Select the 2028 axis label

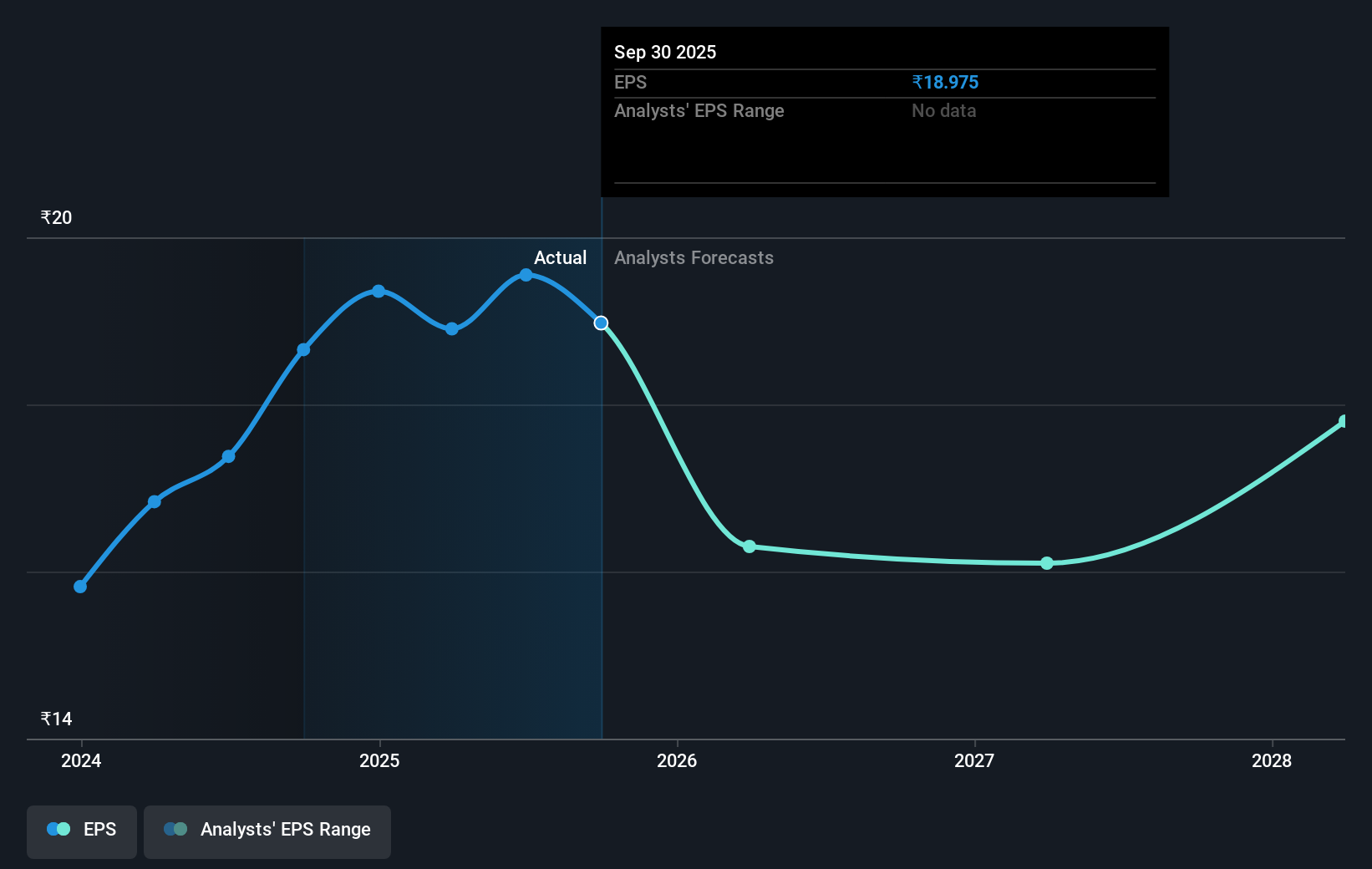[1271, 761]
